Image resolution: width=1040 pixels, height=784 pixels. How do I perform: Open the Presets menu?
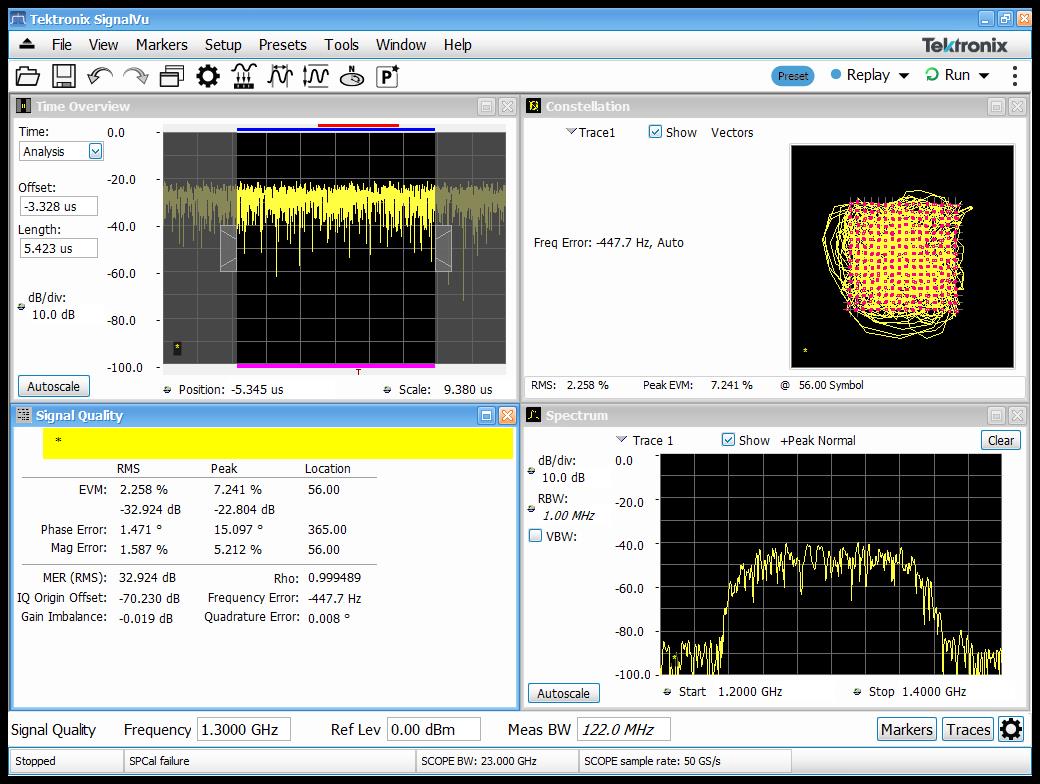(x=283, y=44)
